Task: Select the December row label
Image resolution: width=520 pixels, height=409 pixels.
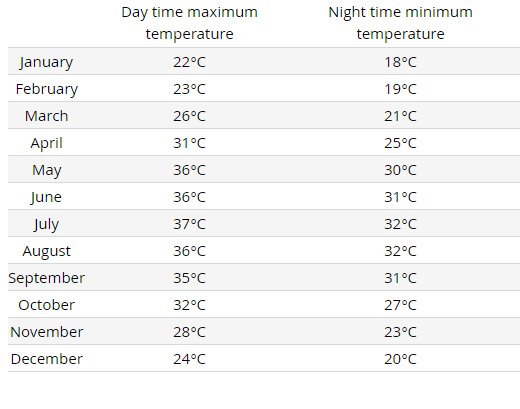Action: point(47,359)
